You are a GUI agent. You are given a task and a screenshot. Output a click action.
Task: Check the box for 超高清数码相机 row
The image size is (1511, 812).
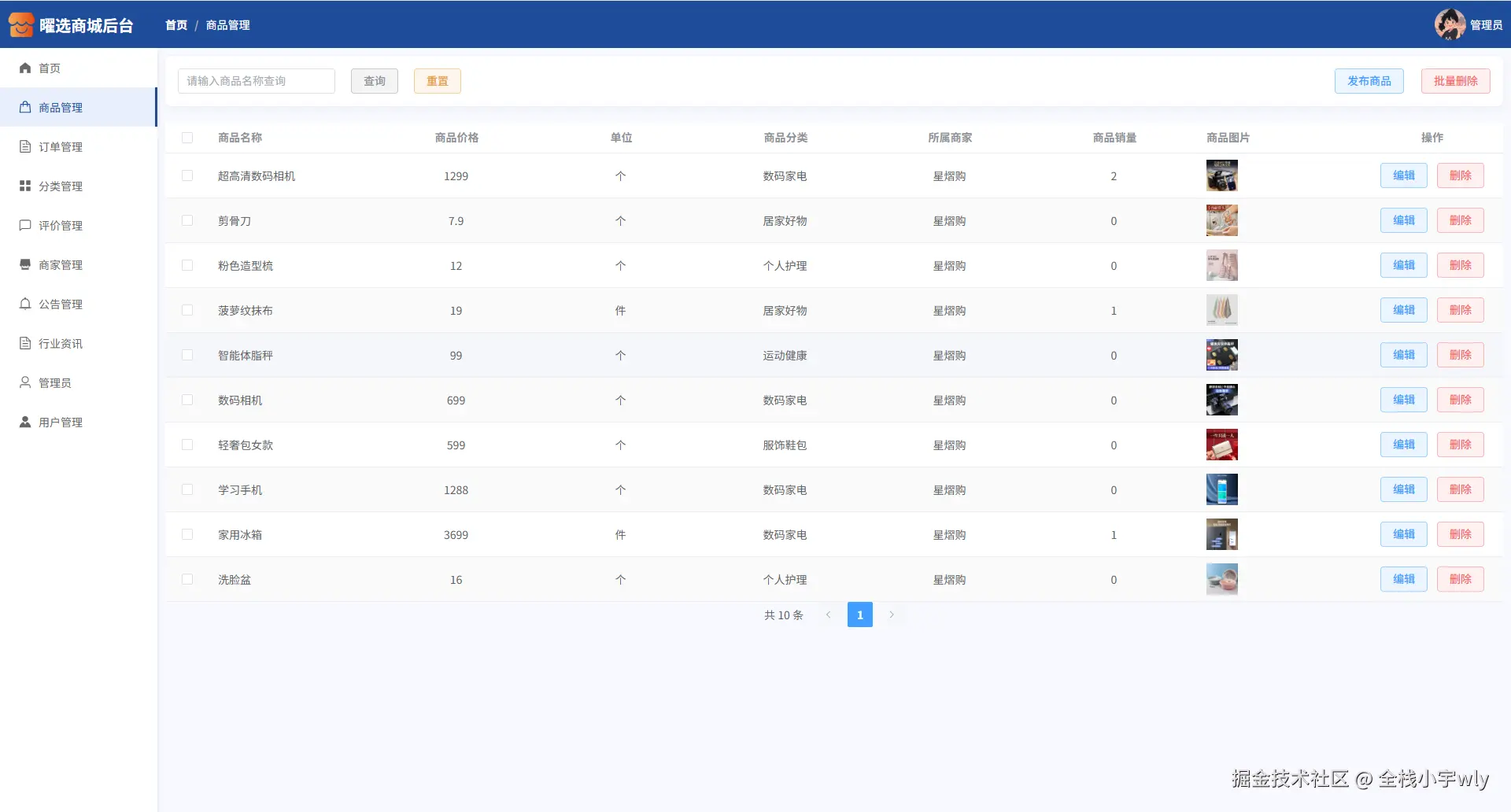click(x=187, y=175)
